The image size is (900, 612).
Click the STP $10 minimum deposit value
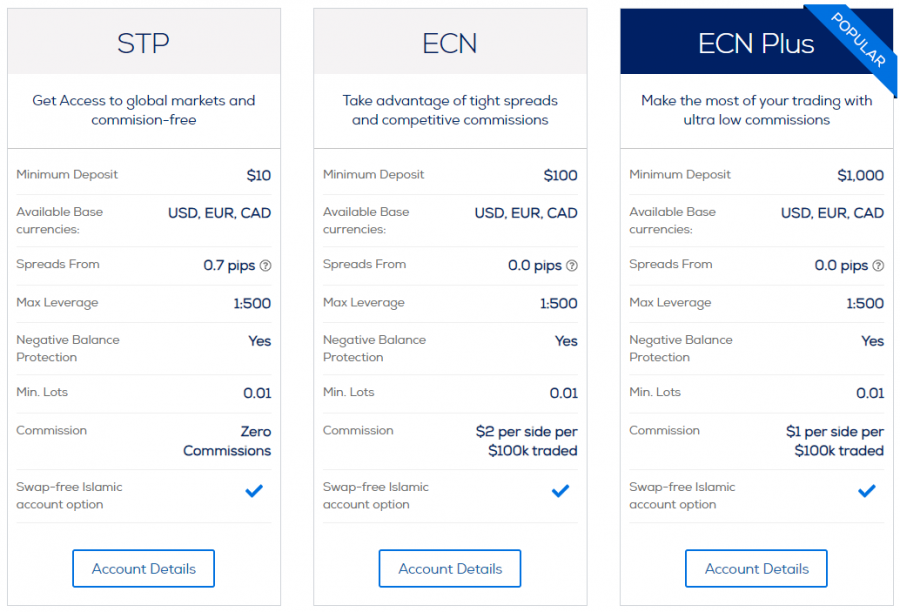[x=258, y=175]
